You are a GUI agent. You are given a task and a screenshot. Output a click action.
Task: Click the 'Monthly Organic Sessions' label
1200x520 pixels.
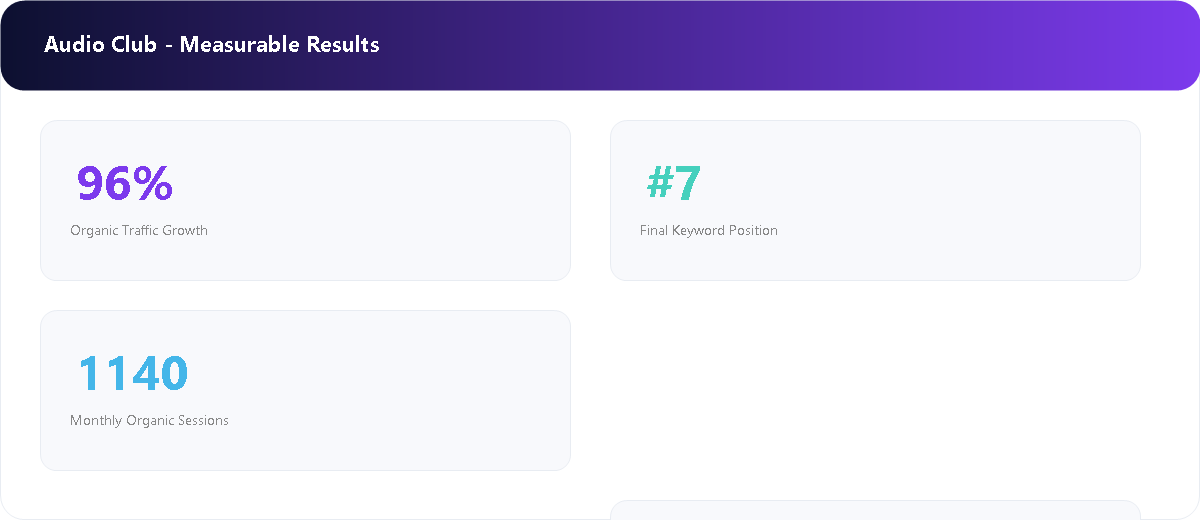149,420
